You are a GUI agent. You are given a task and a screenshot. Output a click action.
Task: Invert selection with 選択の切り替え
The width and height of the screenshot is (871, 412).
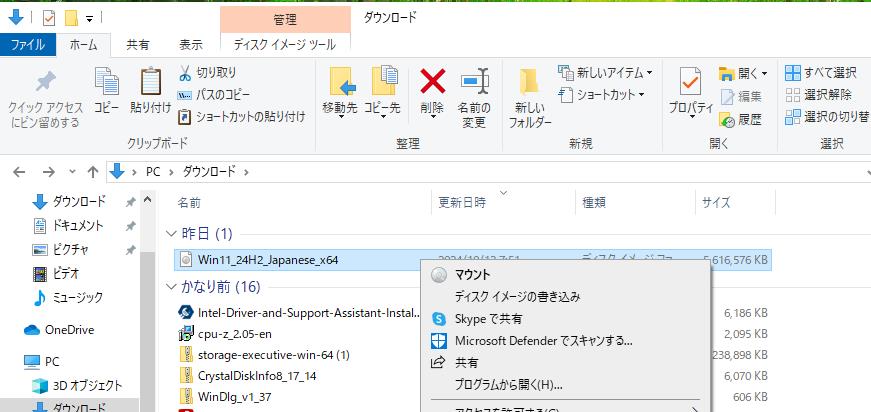pyautogui.click(x=827, y=117)
